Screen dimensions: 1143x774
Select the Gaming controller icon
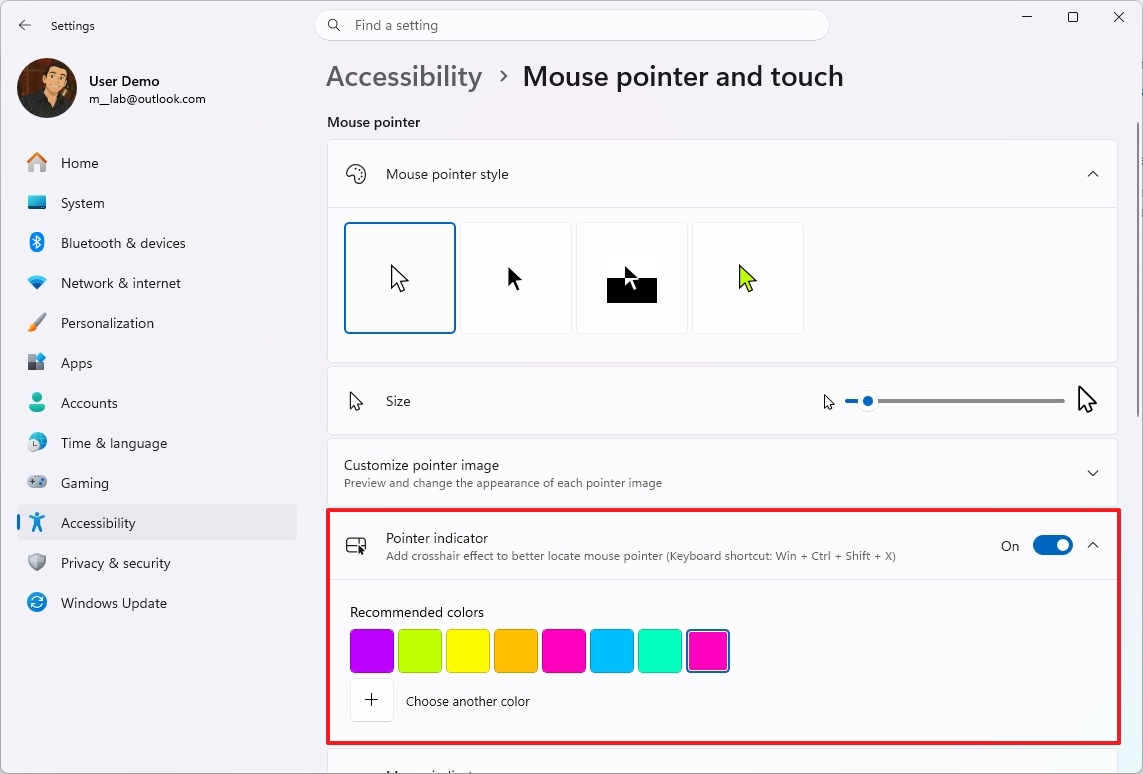coord(36,482)
